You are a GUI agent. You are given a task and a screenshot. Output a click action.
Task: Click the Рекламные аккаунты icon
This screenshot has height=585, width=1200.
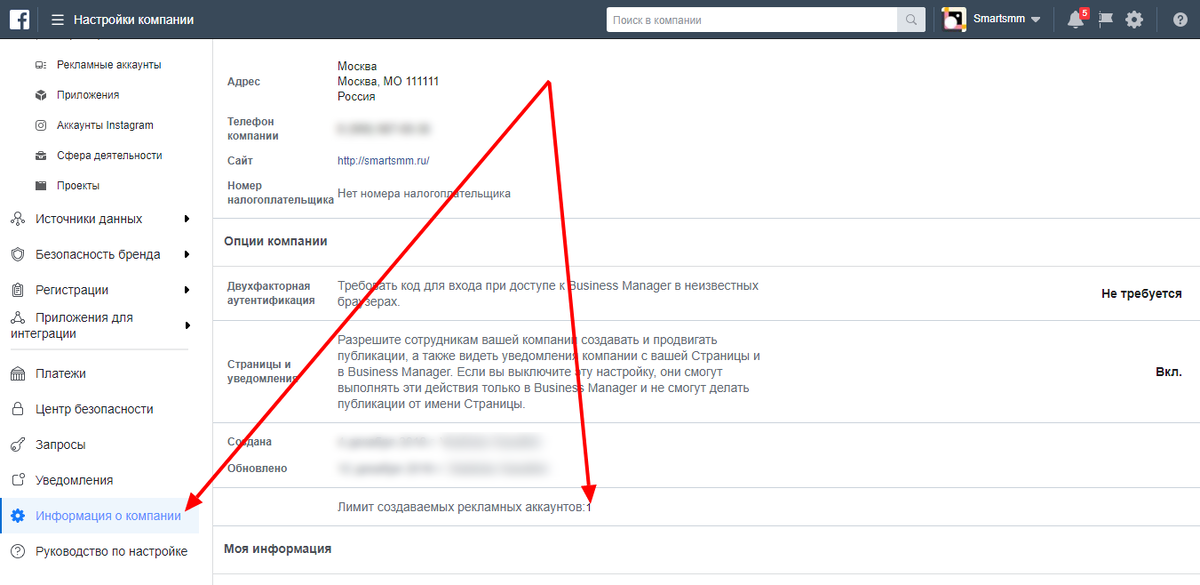click(41, 65)
